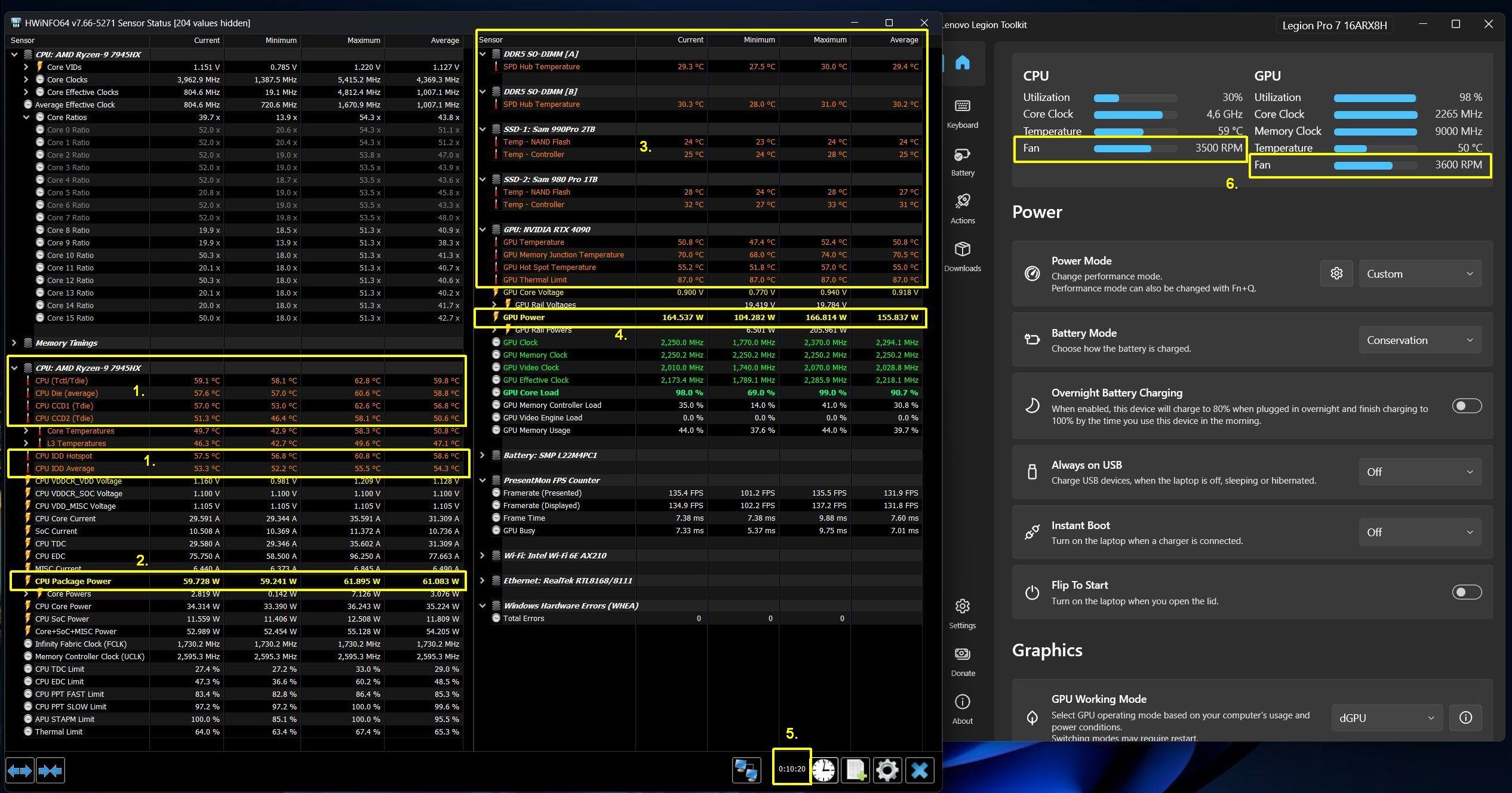Image resolution: width=1512 pixels, height=793 pixels.
Task: Click left pane Minimum column header
Action: (x=262, y=40)
